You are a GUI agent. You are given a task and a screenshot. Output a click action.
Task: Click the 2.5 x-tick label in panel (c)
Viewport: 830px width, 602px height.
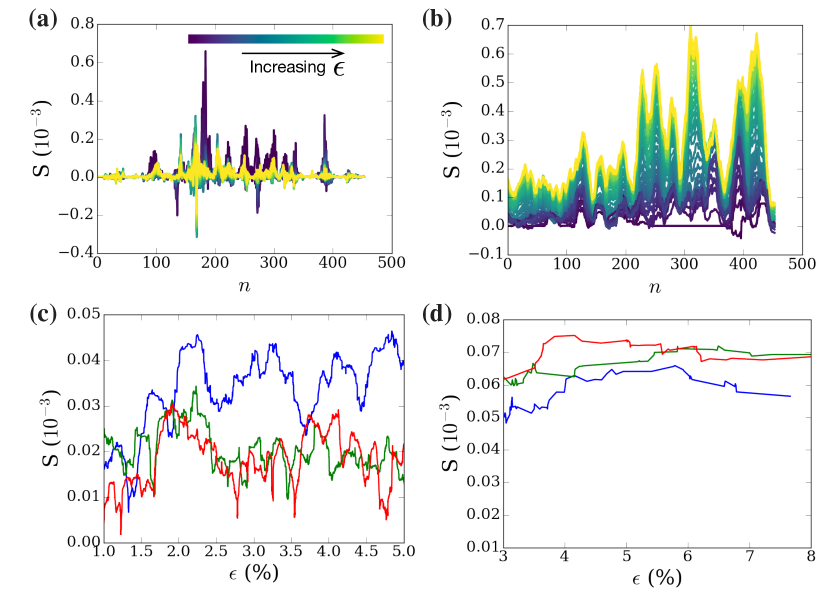coord(216,552)
